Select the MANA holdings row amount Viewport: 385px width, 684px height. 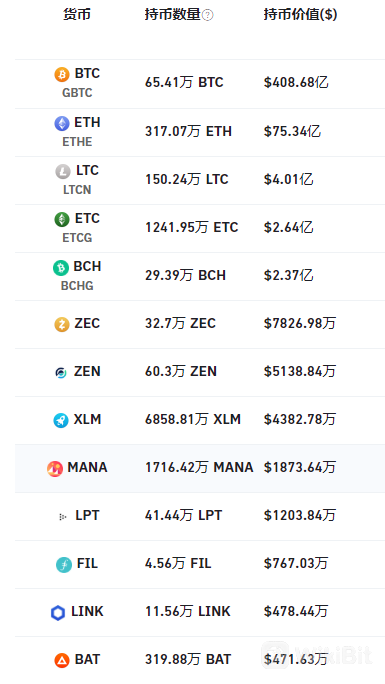tap(199, 468)
